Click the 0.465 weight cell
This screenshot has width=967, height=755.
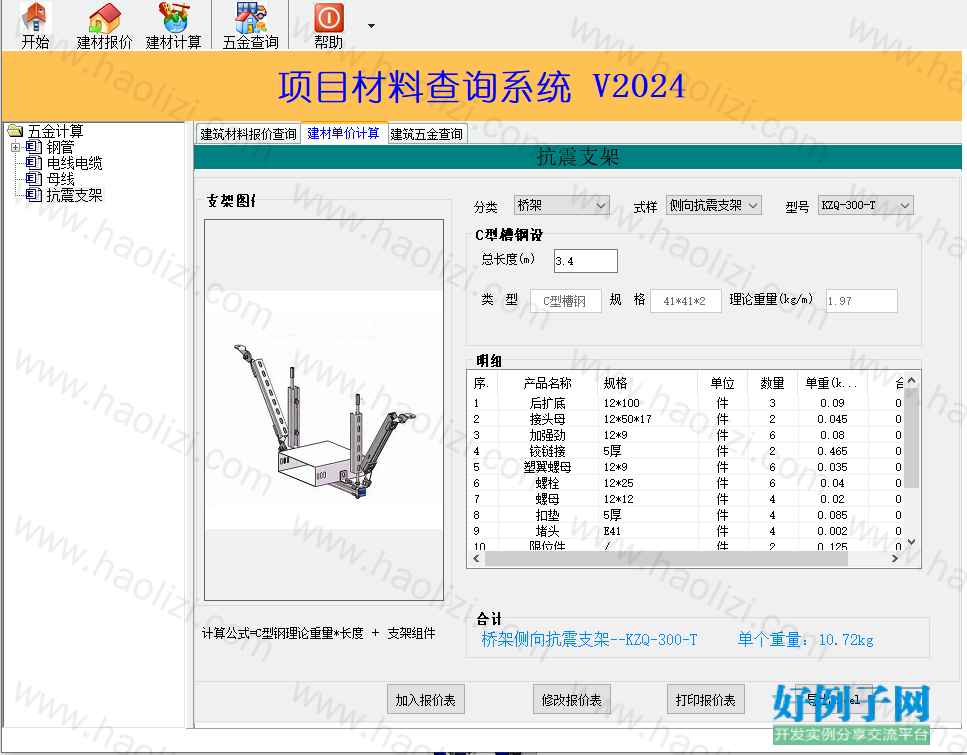(x=833, y=451)
